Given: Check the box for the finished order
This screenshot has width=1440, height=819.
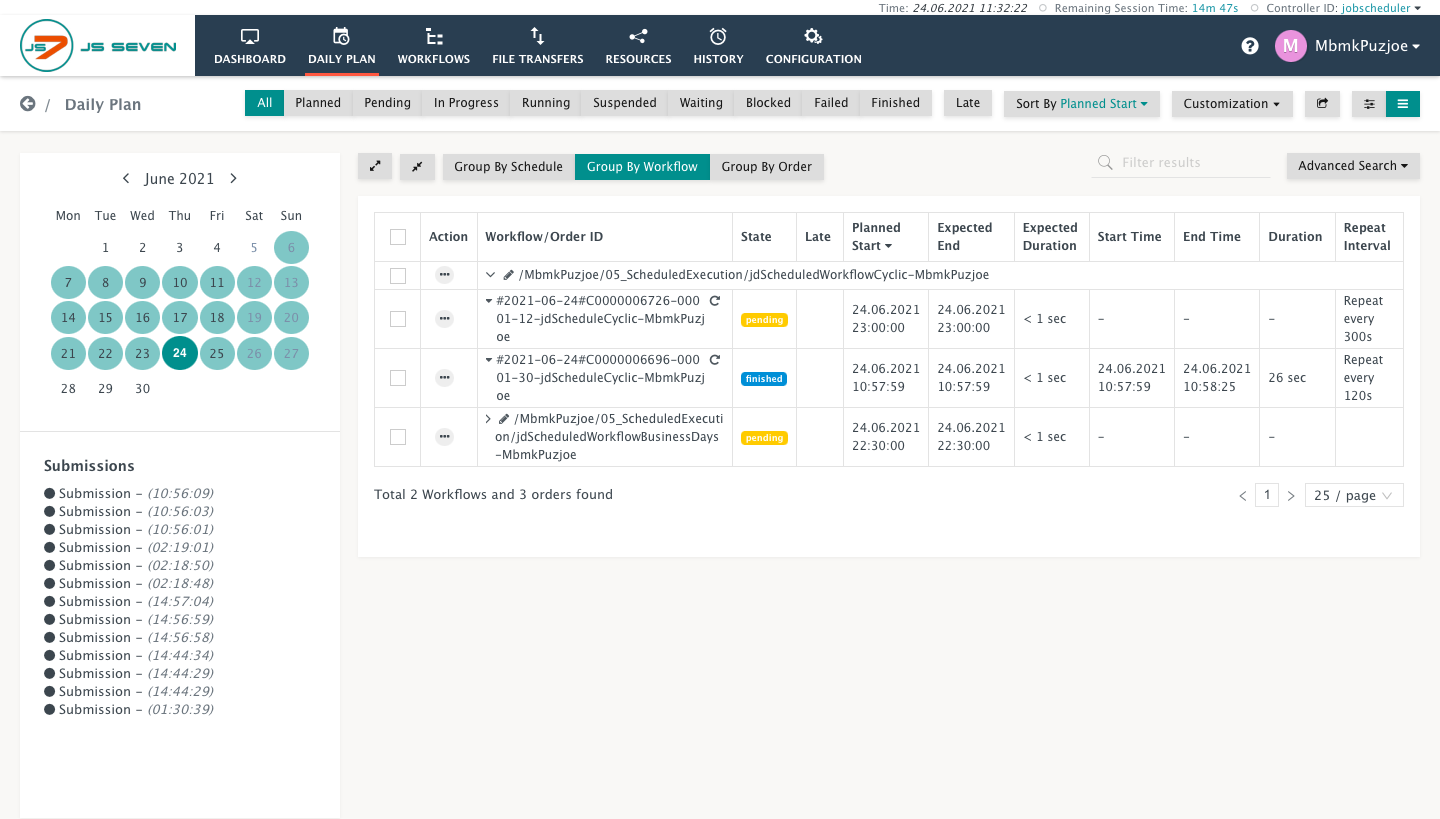Looking at the screenshot, I should 398,378.
